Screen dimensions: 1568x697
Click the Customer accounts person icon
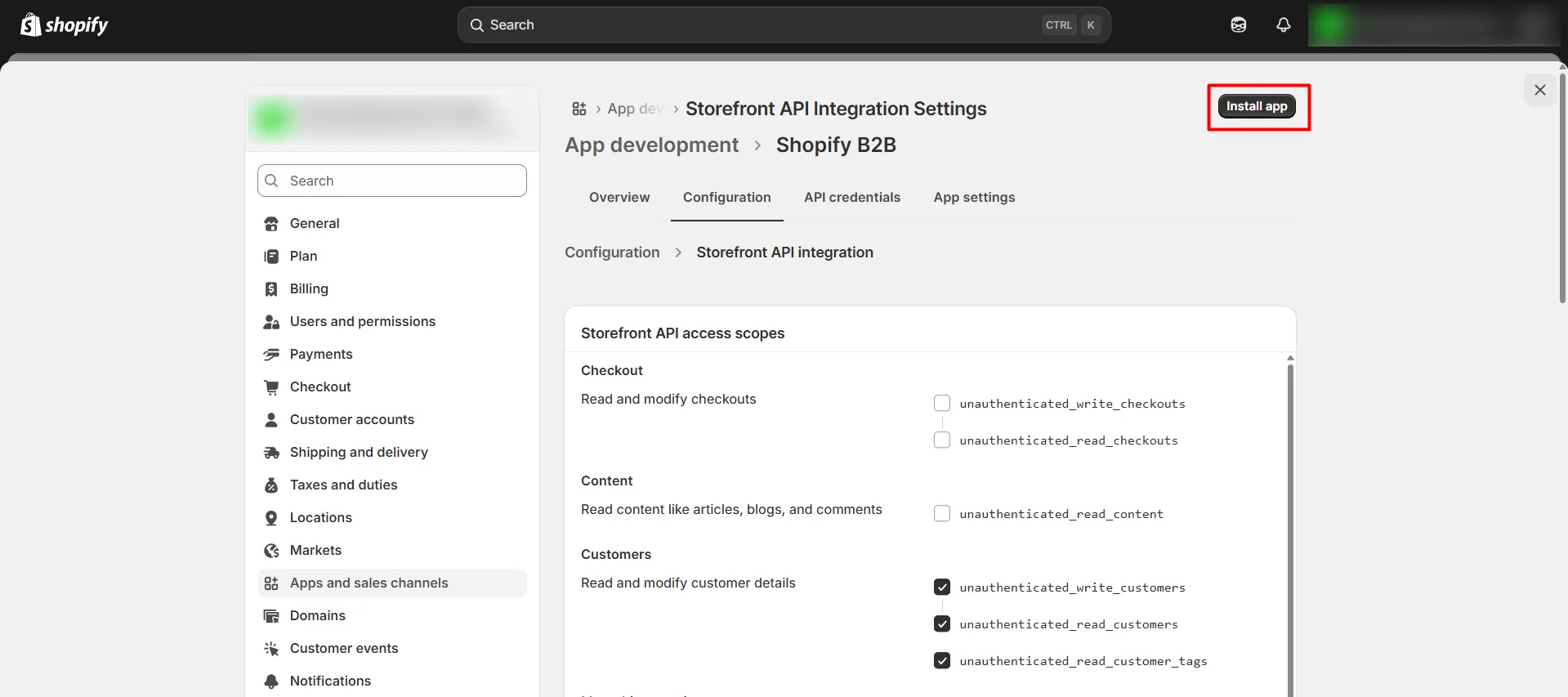[x=271, y=420]
